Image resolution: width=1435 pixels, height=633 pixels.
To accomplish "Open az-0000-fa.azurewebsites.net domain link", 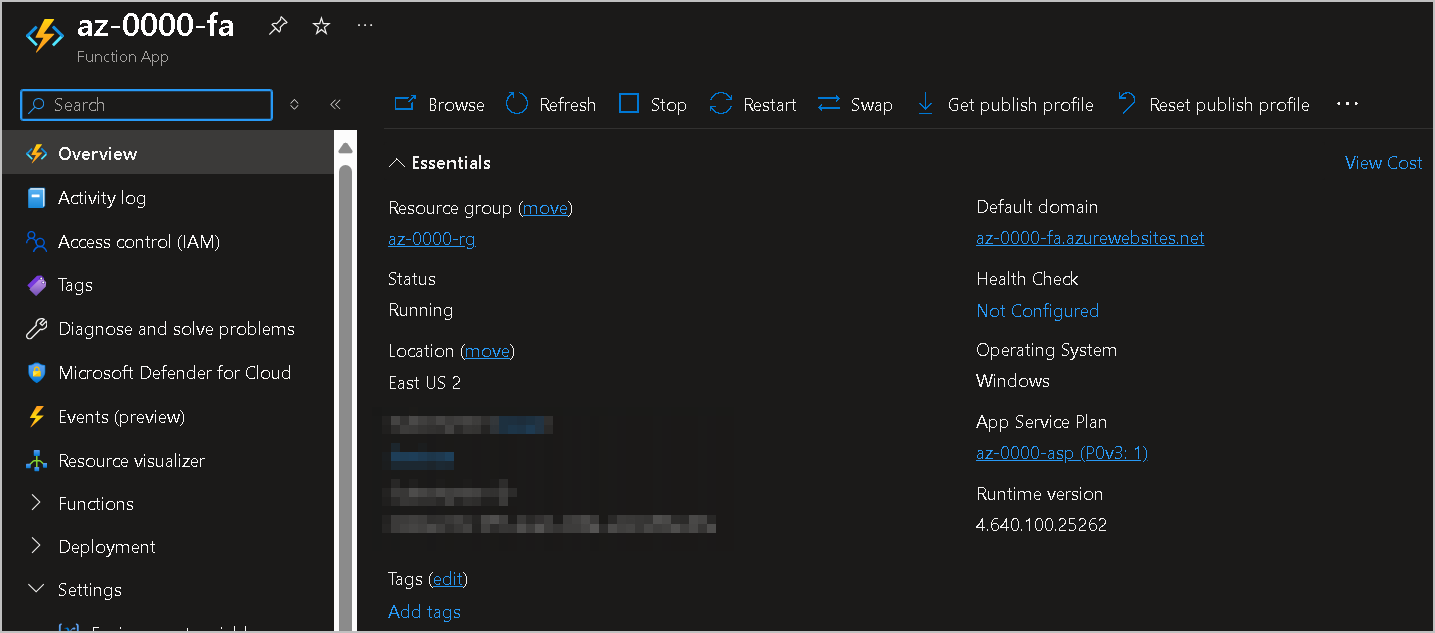I will [x=1090, y=238].
